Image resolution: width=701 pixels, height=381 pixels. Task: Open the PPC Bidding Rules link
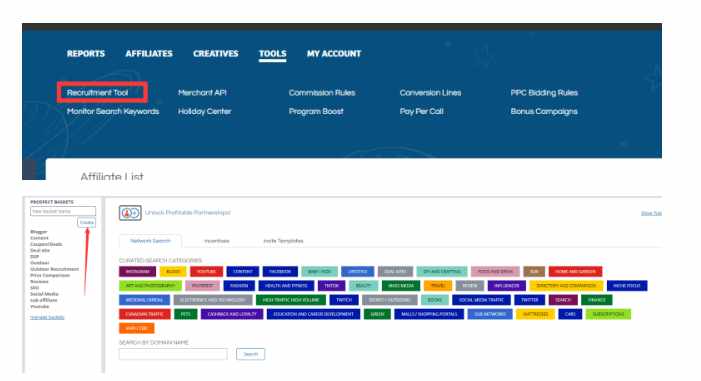[544, 93]
